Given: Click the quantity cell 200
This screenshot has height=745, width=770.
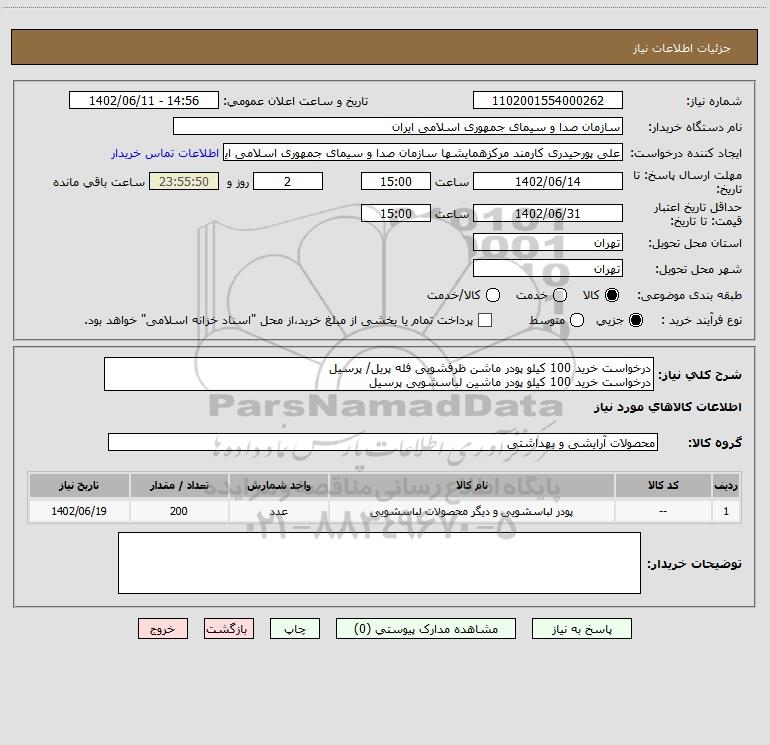Looking at the screenshot, I should 179,511.
